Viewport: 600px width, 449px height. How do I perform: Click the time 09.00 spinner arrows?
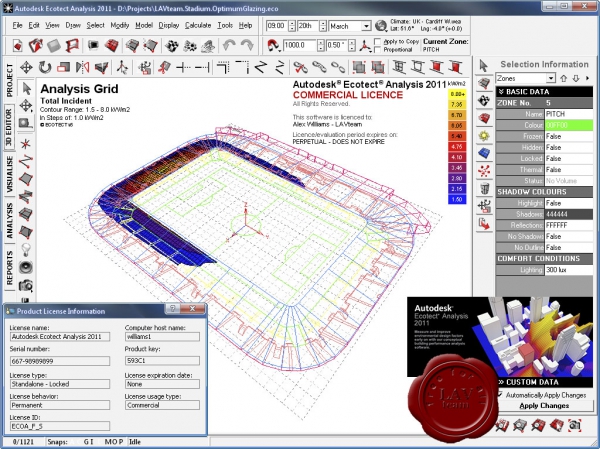tap(292, 26)
